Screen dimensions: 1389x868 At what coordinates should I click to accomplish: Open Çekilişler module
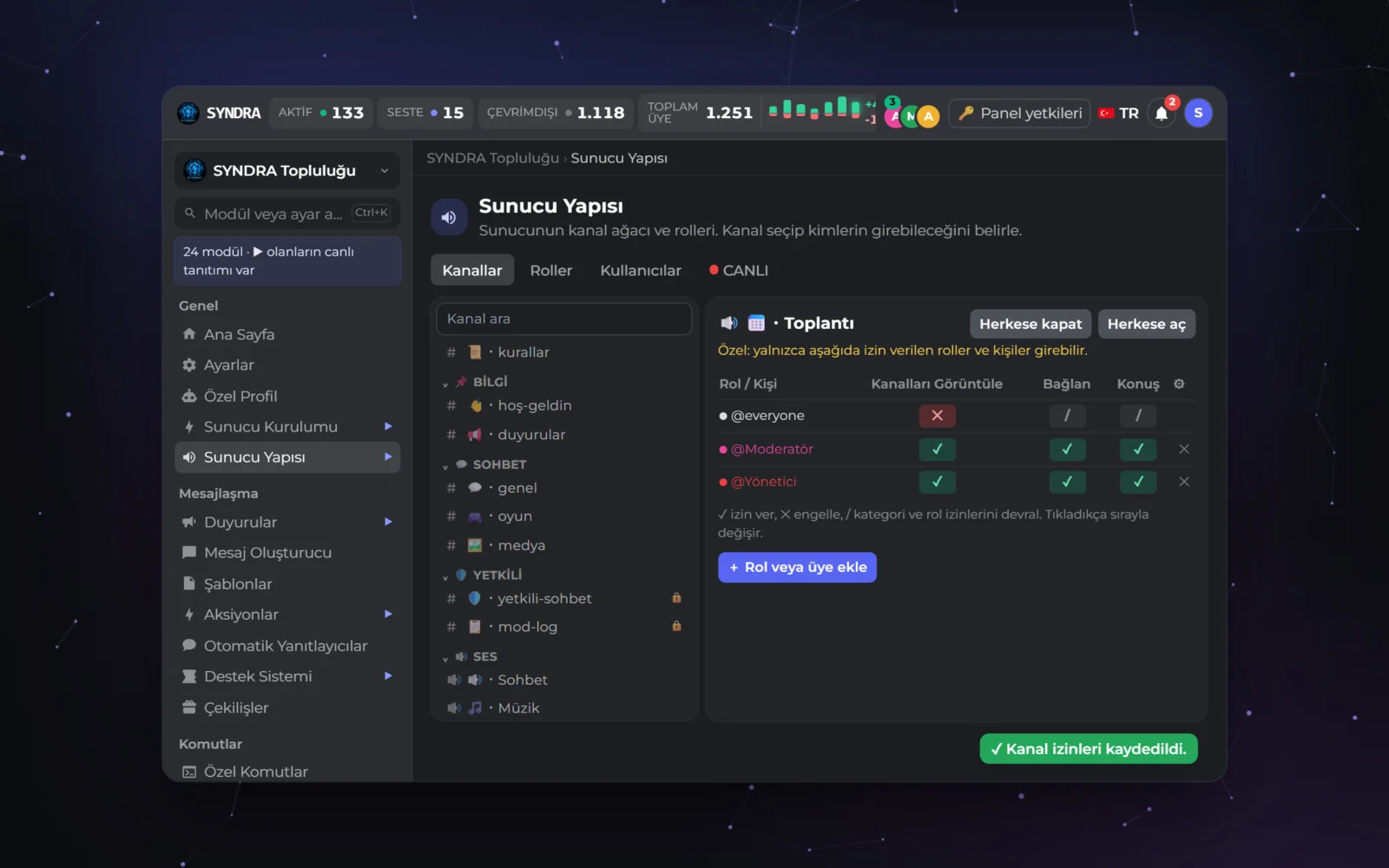[286, 707]
